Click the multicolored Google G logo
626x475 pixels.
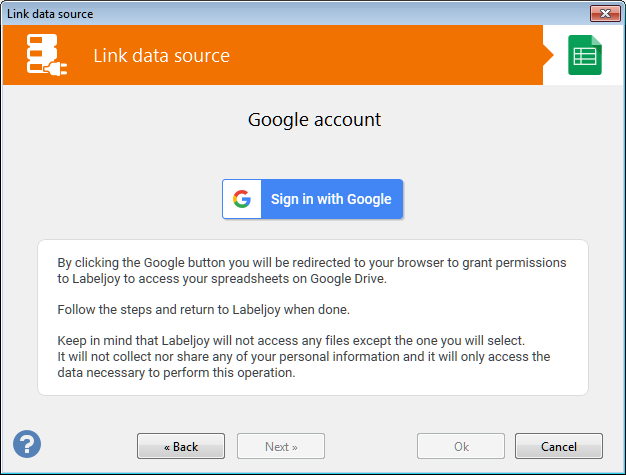coord(242,199)
